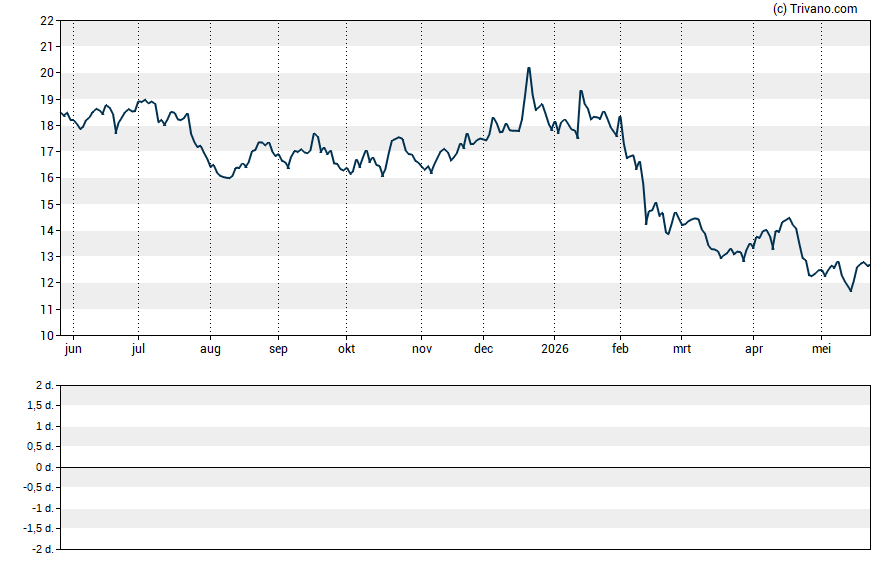Click the 'nov' month label
The width and height of the screenshot is (888, 565).
422,349
